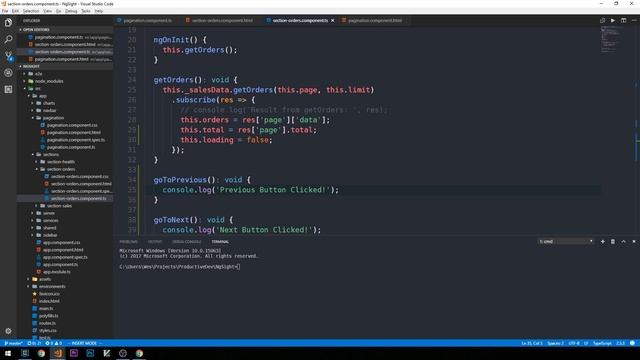Viewport: 640px width, 360px height.
Task: Click in the terminal command prompt
Action: point(180,267)
